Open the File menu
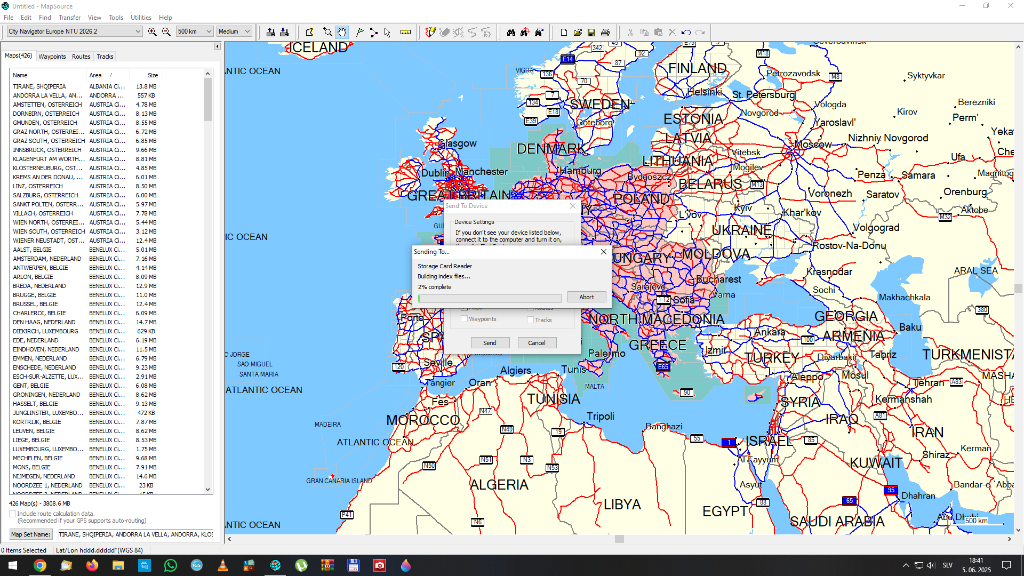 [x=8, y=18]
